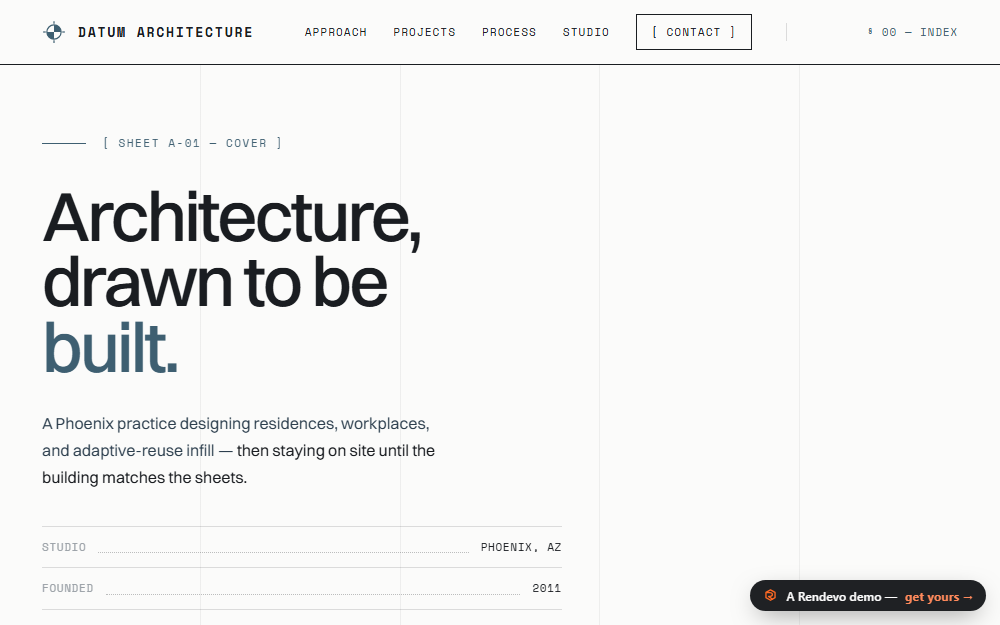This screenshot has width=1000, height=625.
Task: Click the DATUM ARCHITECTURE wordmark
Action: click(165, 32)
